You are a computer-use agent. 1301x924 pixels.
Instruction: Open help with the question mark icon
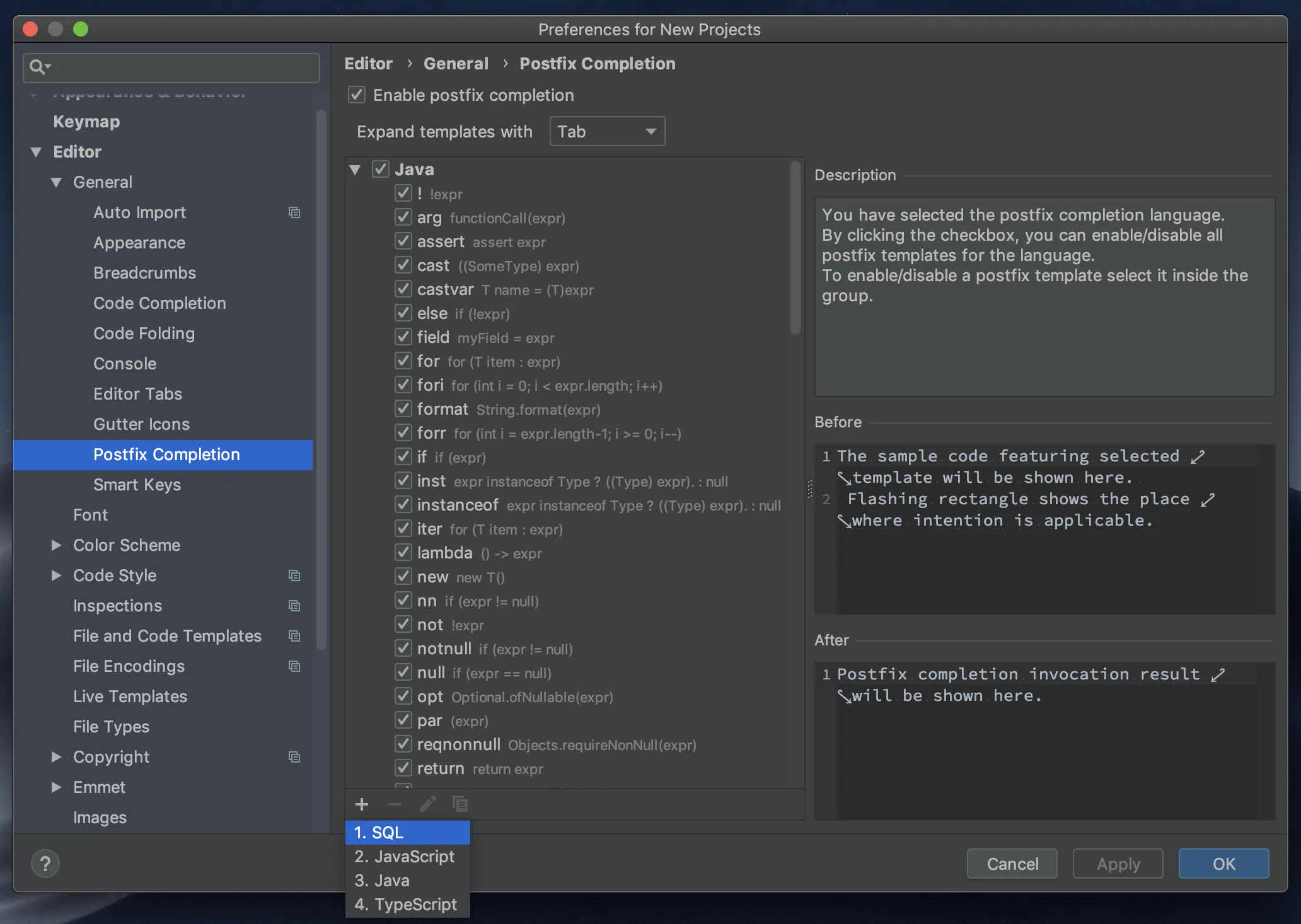pyautogui.click(x=45, y=863)
